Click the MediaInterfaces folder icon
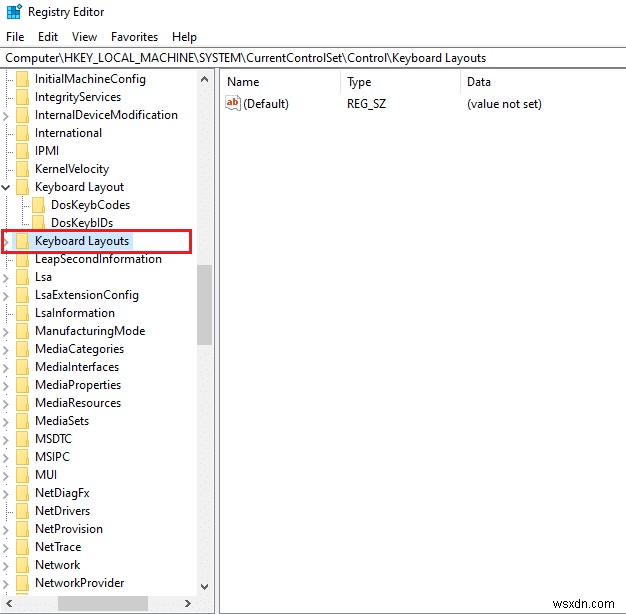This screenshot has height=614, width=626. [x=22, y=367]
